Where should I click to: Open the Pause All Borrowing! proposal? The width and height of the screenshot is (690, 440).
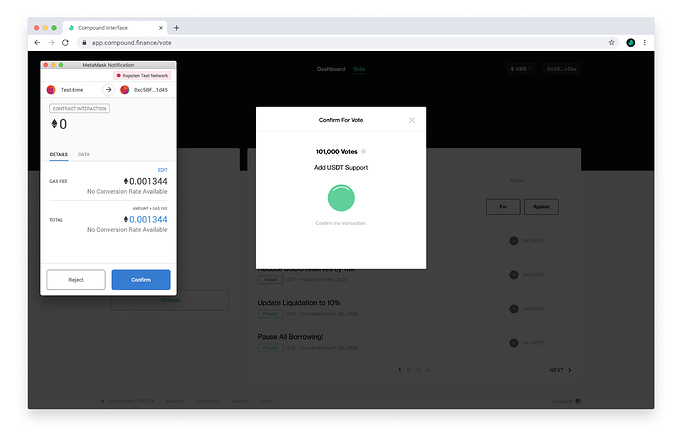(290, 337)
